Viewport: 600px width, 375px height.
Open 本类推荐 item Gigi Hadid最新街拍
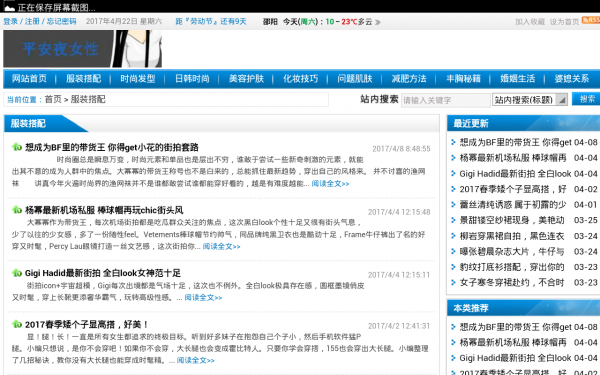click(x=515, y=358)
